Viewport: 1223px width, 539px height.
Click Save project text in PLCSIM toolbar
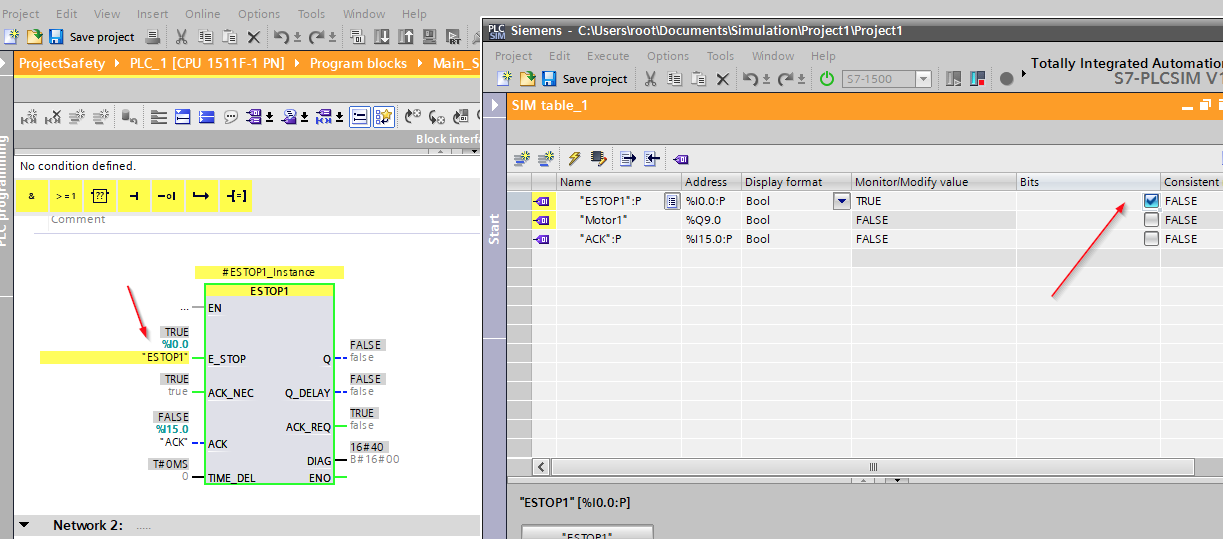(x=595, y=79)
